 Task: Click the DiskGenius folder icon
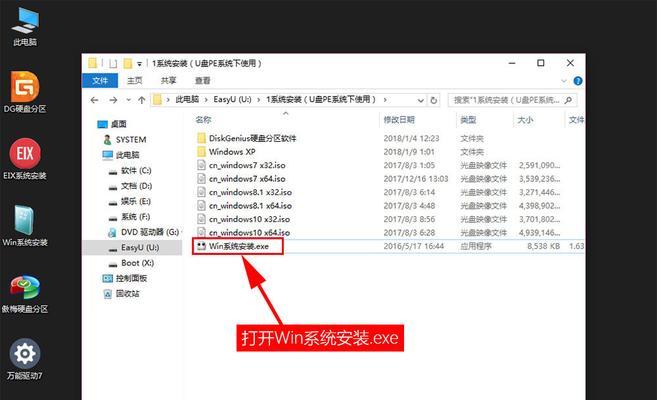point(202,138)
